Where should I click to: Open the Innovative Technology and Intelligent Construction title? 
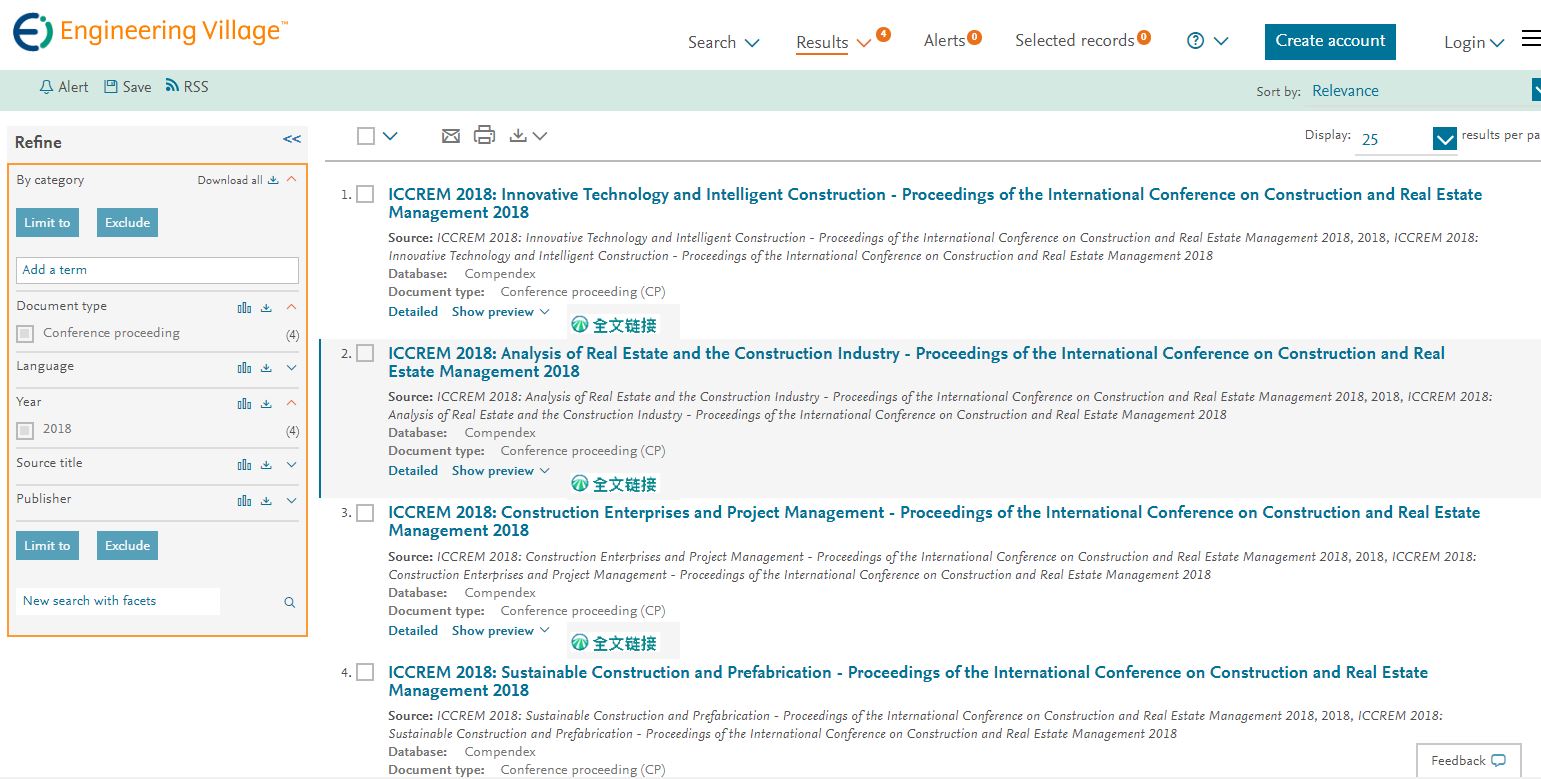[935, 203]
